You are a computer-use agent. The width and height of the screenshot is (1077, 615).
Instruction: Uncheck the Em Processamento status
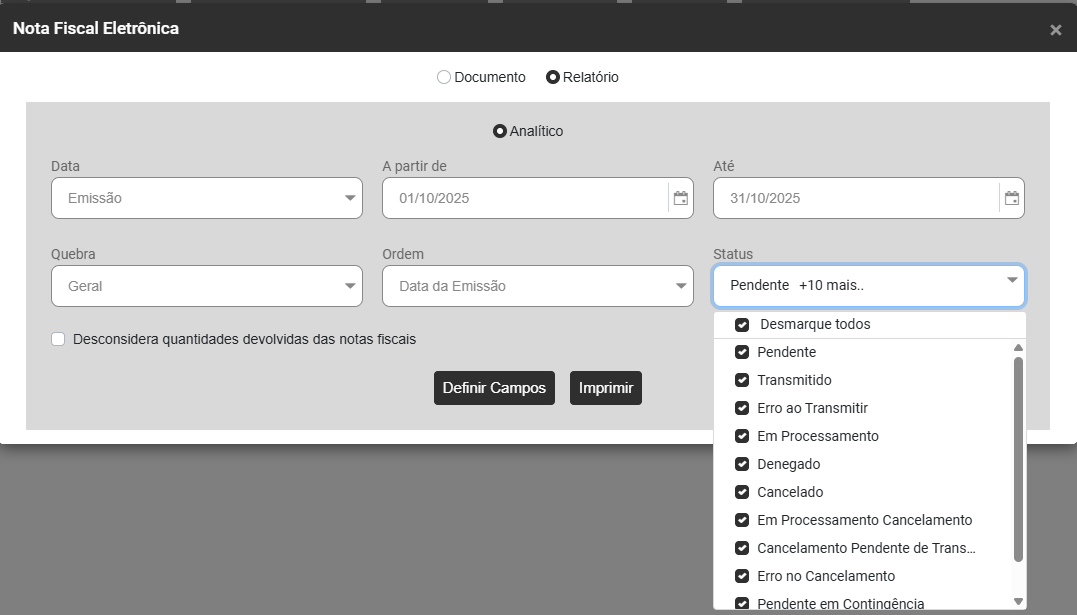point(742,436)
